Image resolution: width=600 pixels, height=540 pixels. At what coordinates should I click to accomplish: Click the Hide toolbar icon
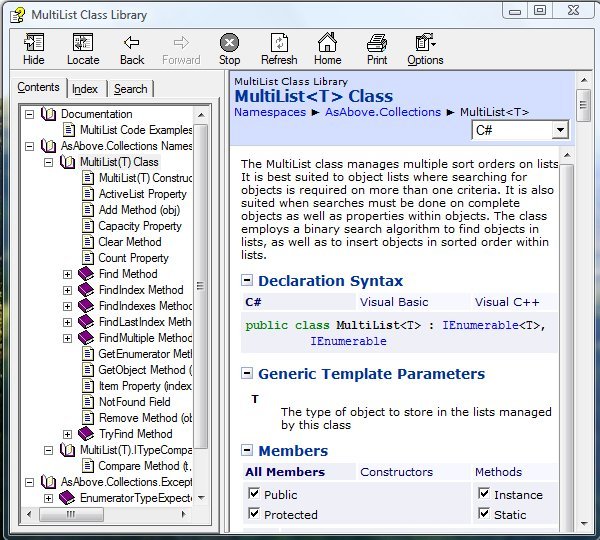click(34, 42)
